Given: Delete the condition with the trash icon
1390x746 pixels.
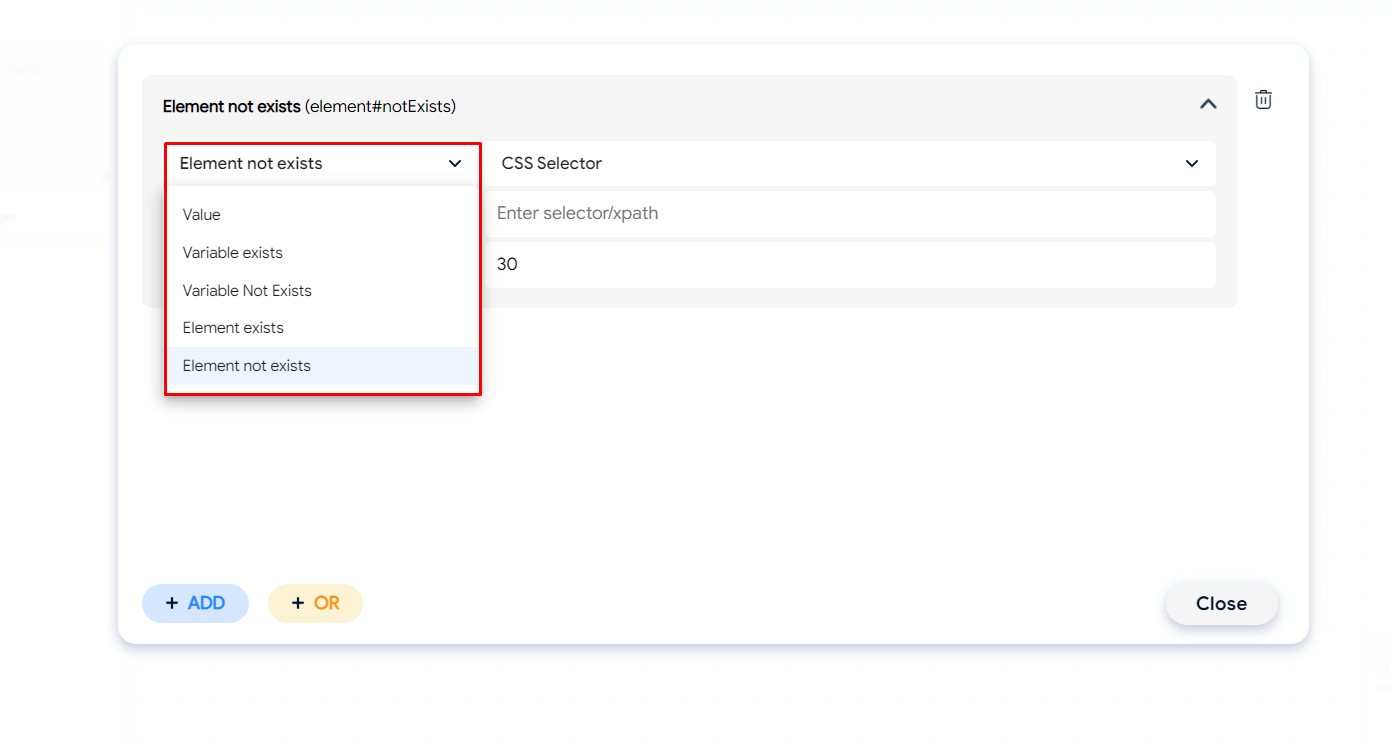Looking at the screenshot, I should click(1263, 100).
